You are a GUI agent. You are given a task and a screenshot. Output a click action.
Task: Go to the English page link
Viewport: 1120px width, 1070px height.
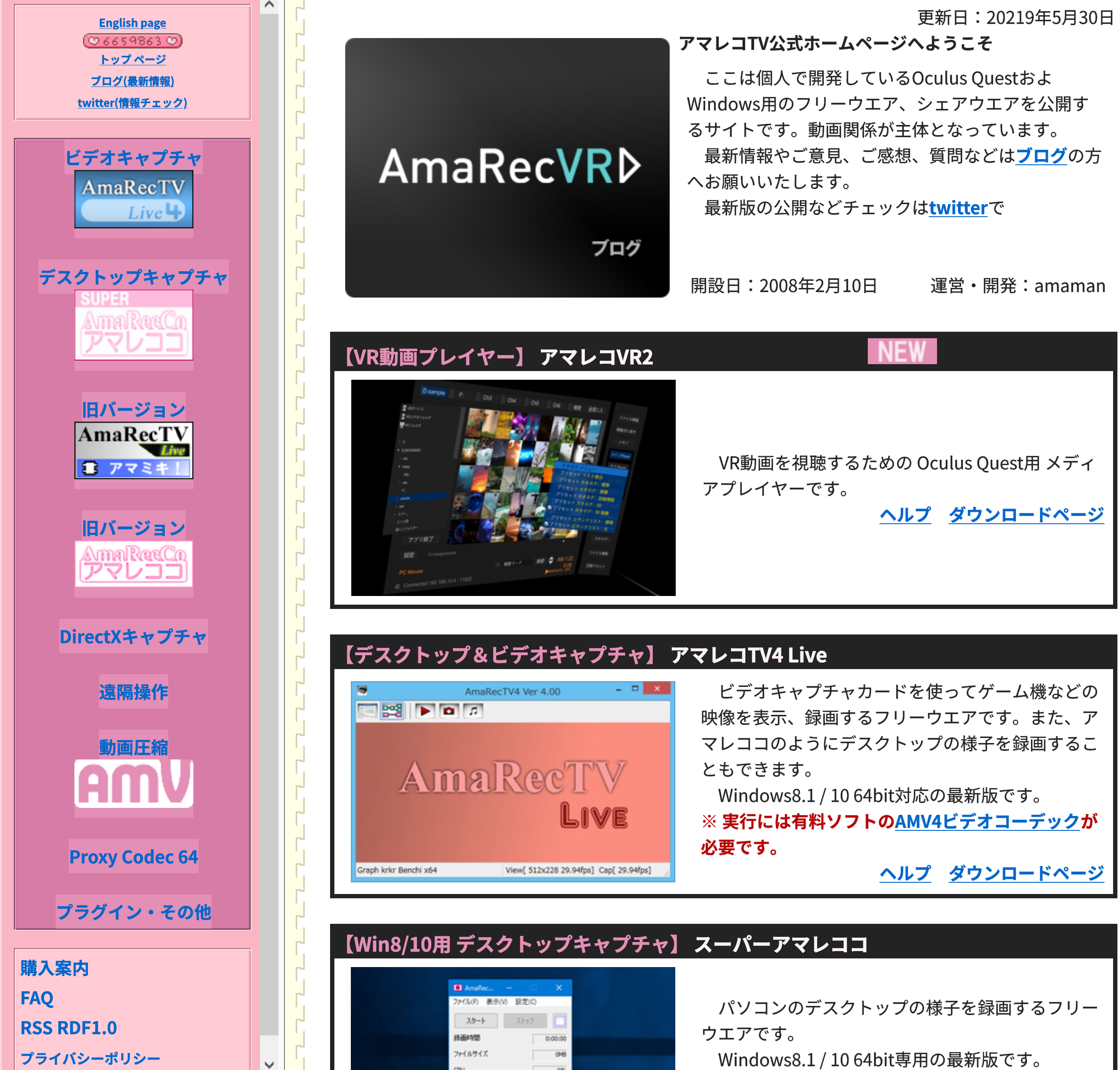click(x=132, y=23)
